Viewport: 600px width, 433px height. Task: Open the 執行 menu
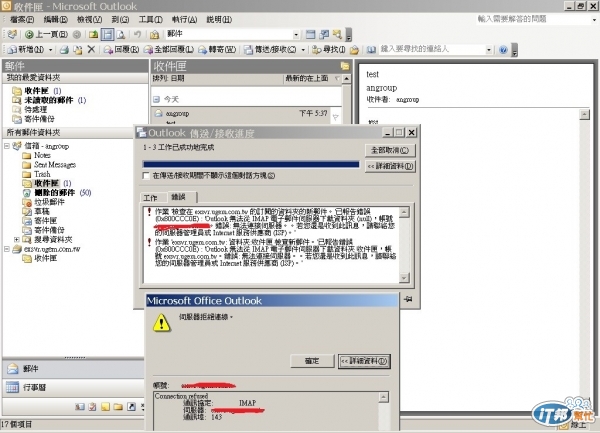pyautogui.click(x=184, y=19)
